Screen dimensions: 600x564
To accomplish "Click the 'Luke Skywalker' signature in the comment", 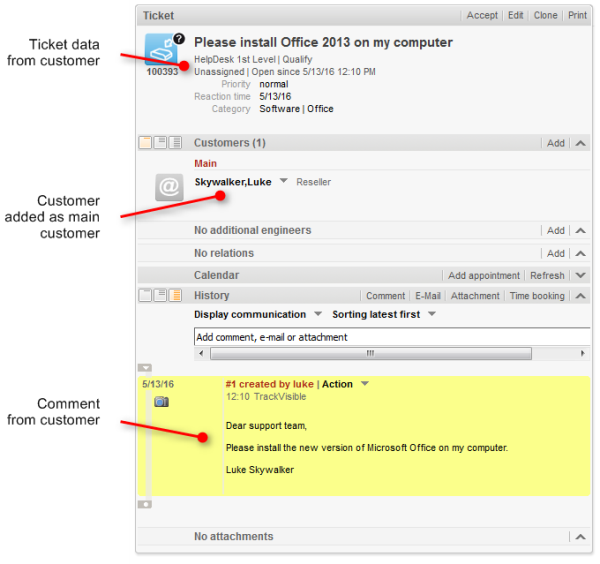I will click(260, 469).
